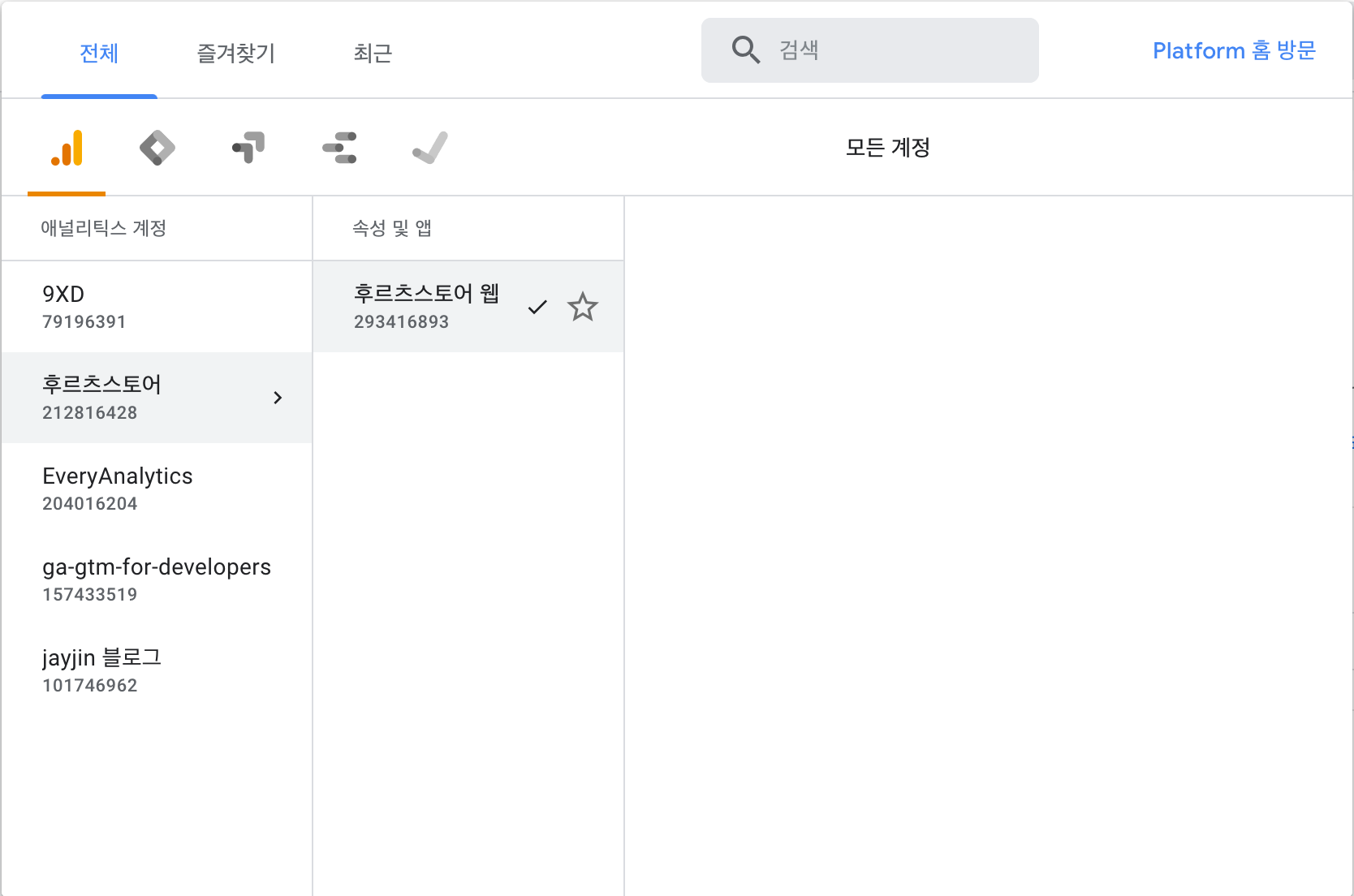The image size is (1354, 896).
Task: Click account ID 157433519
Action: pos(90,594)
